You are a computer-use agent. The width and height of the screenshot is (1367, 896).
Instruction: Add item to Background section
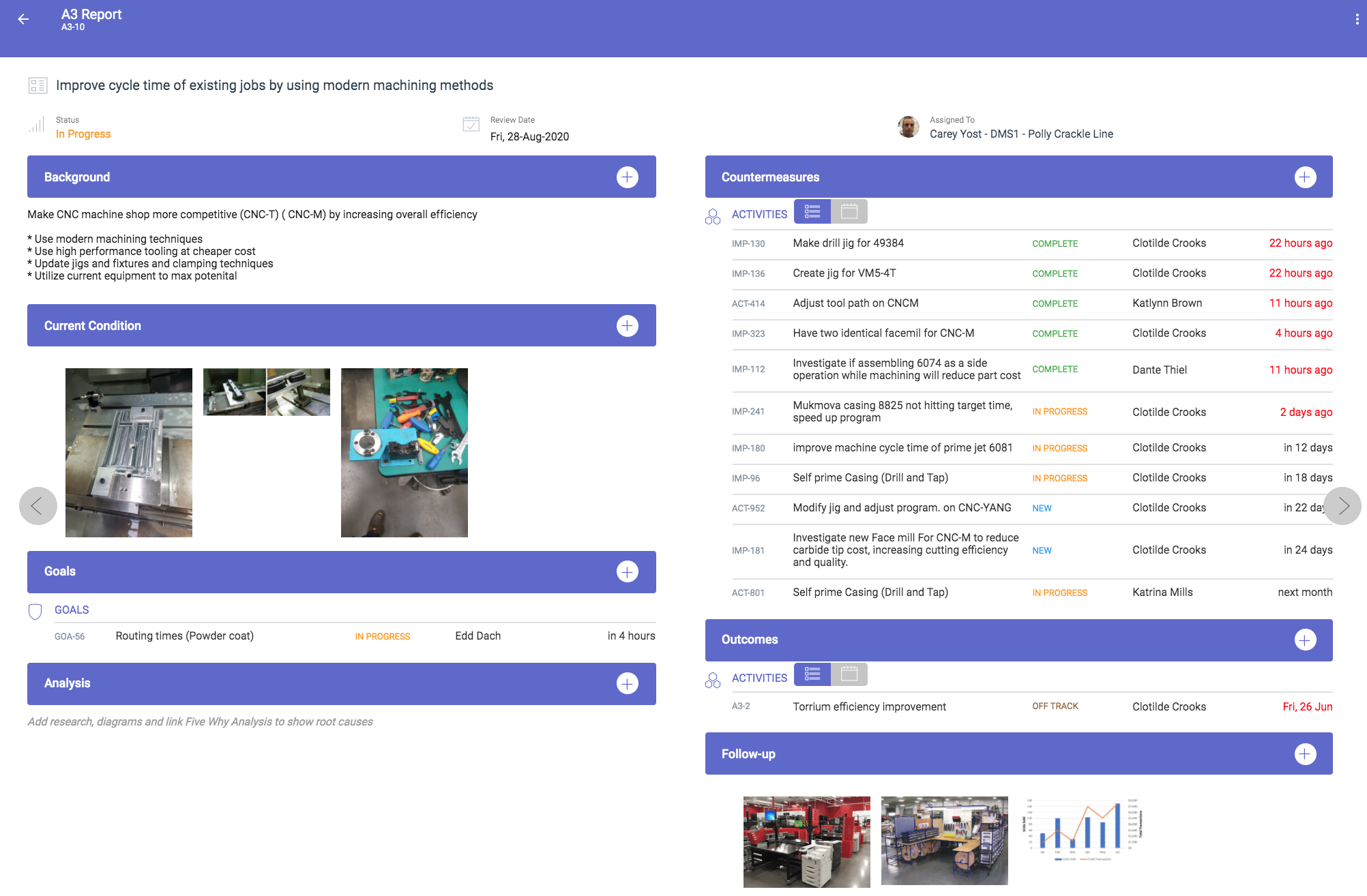click(627, 177)
